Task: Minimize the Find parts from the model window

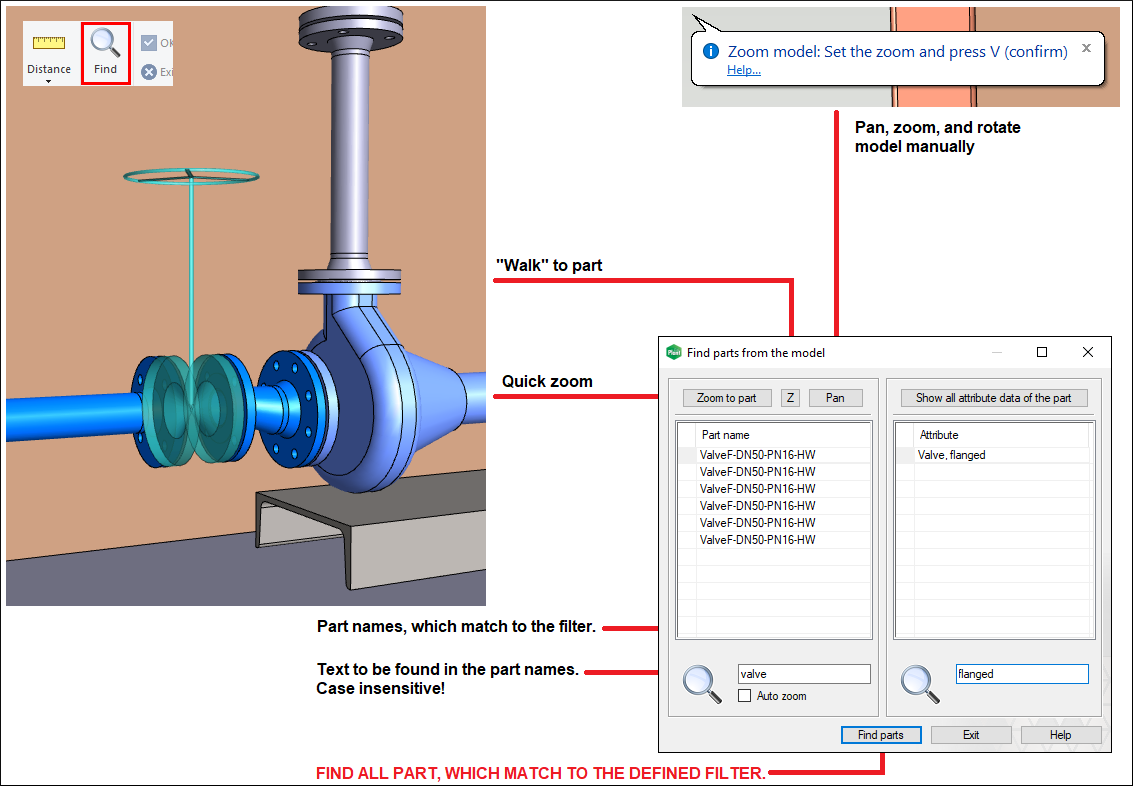Action: (x=997, y=352)
